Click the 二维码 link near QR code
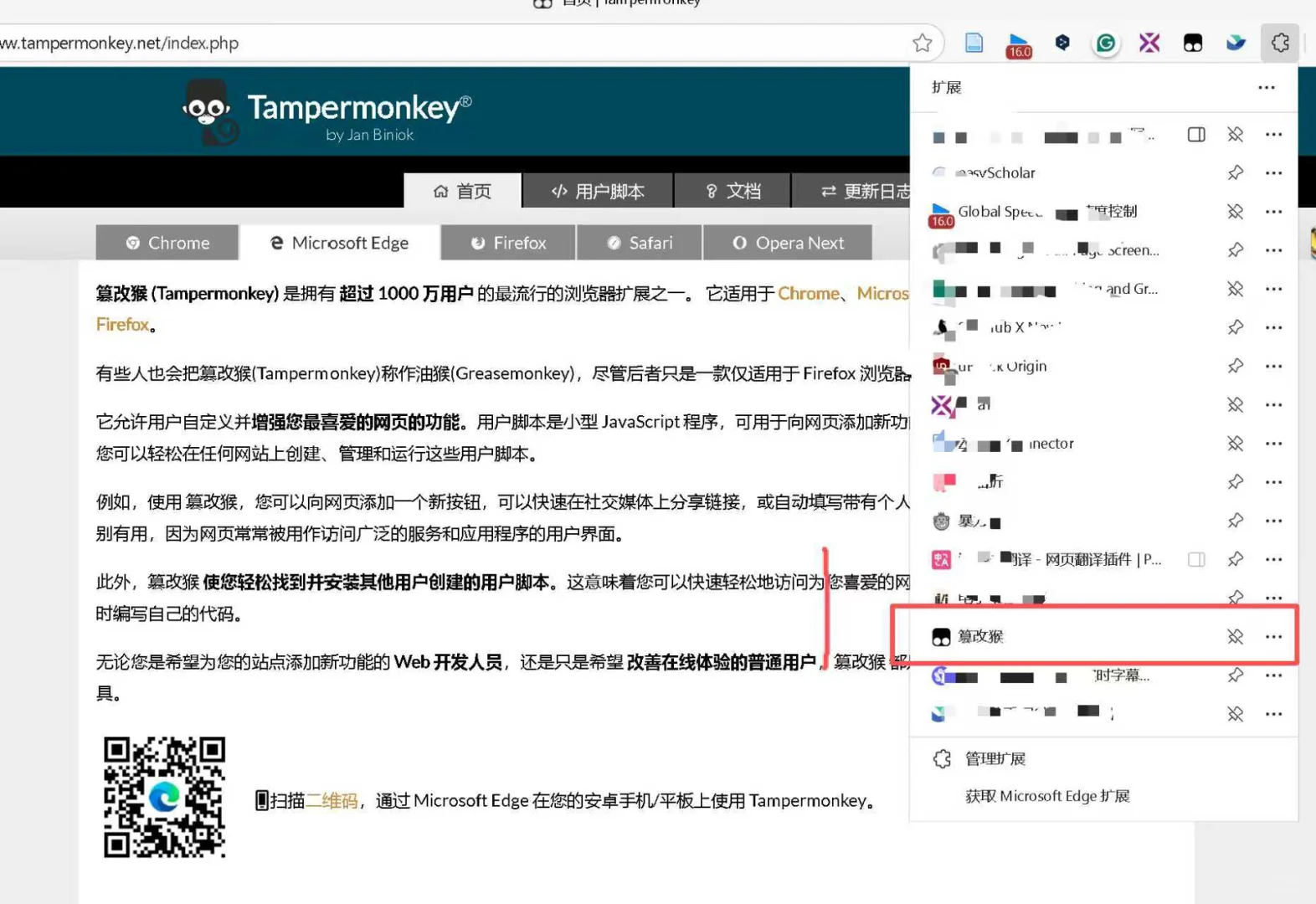 332,801
